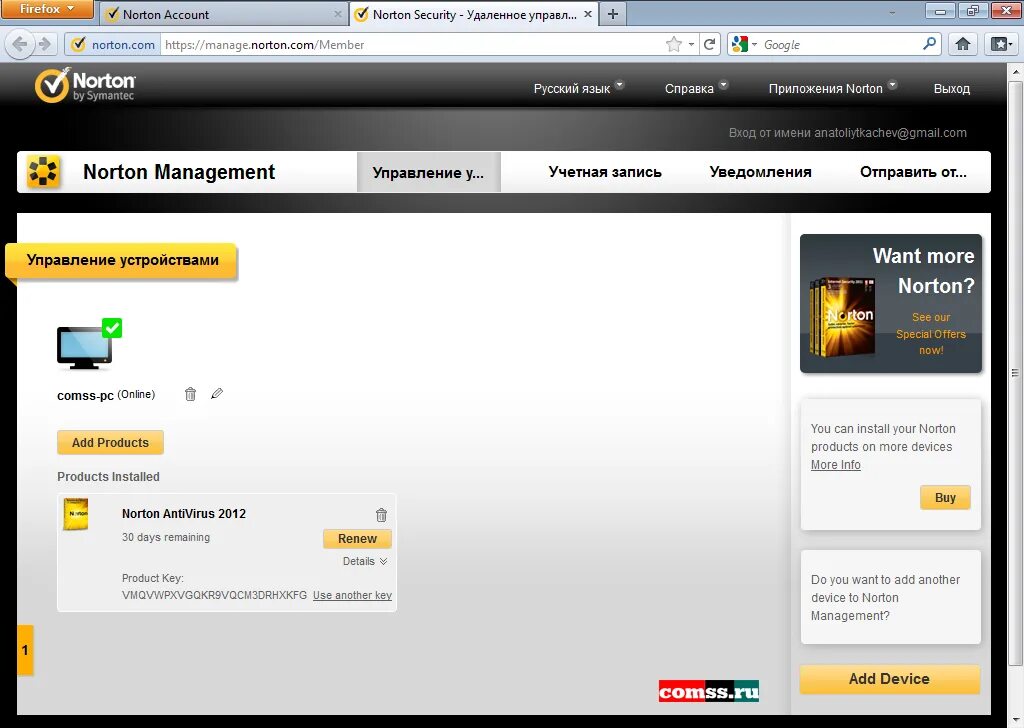1024x728 pixels.
Task: Click the product key VMQVWPXVGQKR9VQCM3DRHXKFG text
Action: click(x=214, y=595)
